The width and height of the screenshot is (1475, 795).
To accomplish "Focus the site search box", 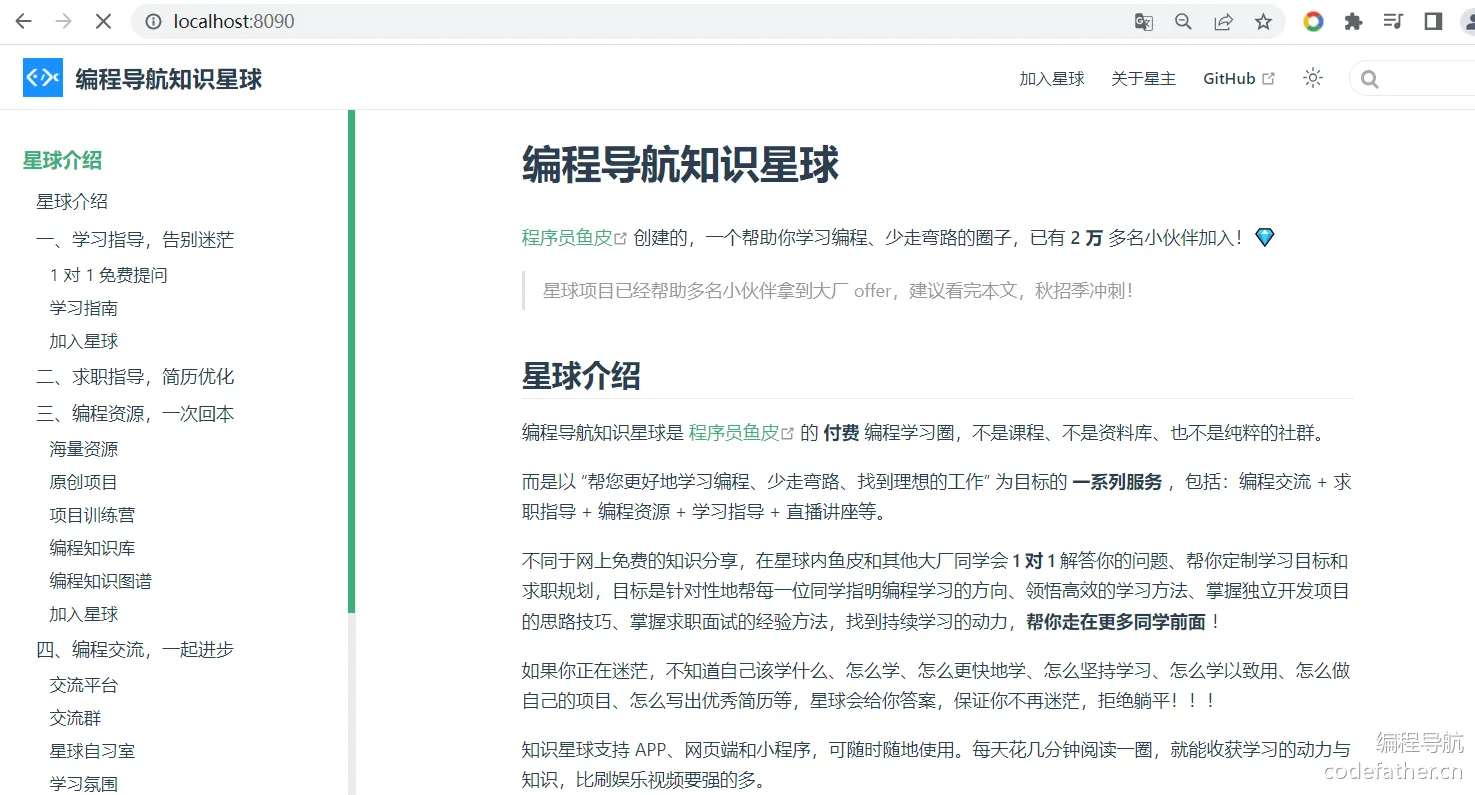I will (x=1412, y=79).
